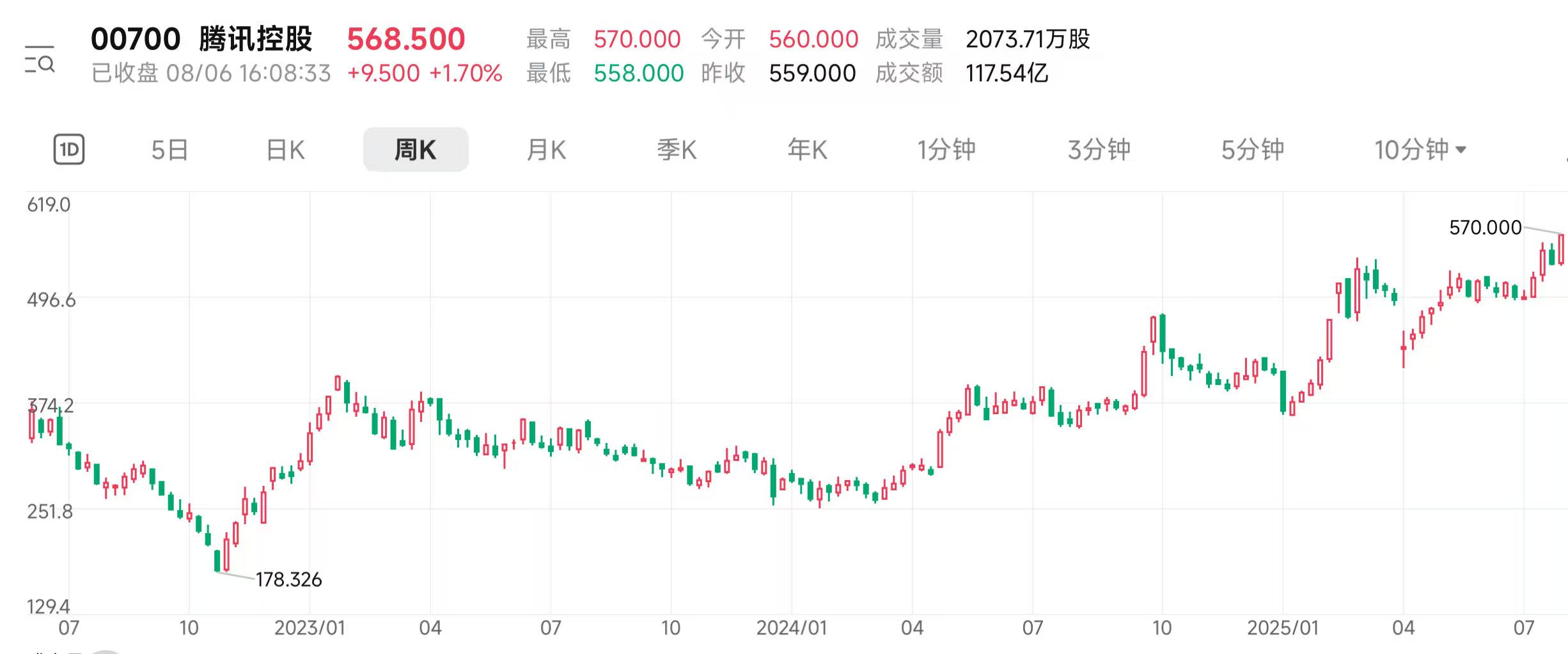The image size is (1568, 654).
Task: Click the current price 568.500
Action: pyautogui.click(x=406, y=39)
